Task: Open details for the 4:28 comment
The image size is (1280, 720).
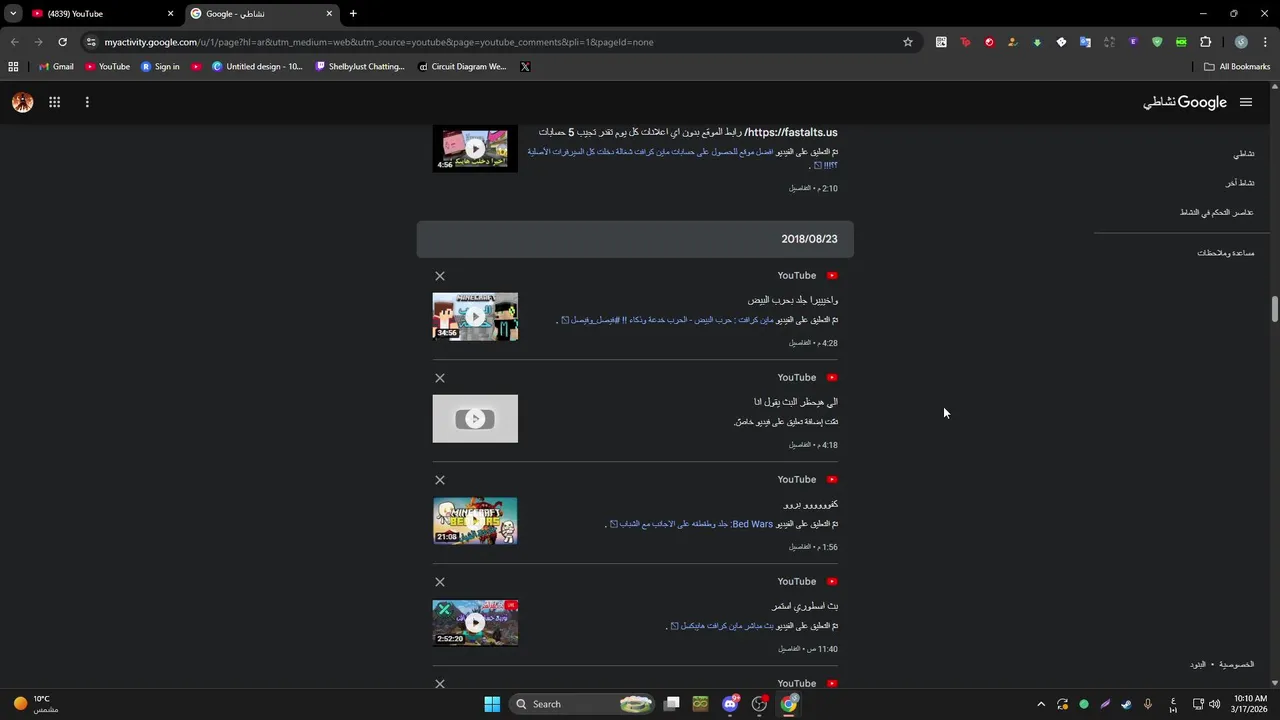Action: (799, 343)
